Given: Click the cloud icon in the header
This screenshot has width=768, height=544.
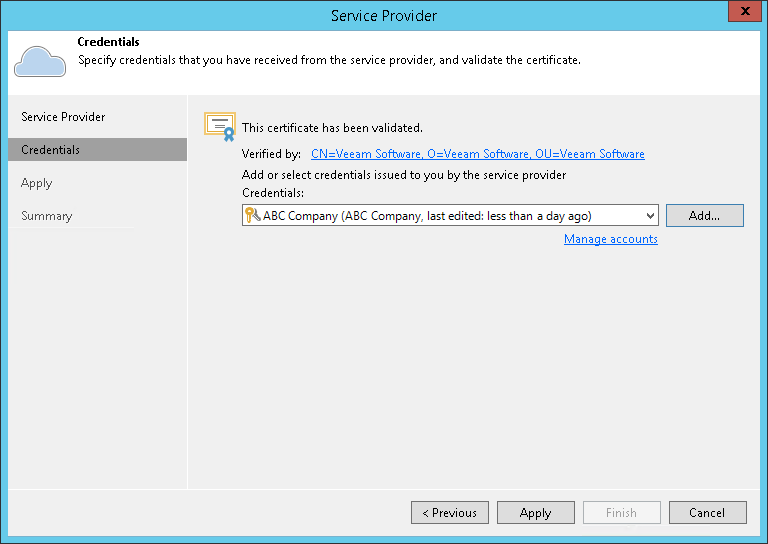Looking at the screenshot, I should click(40, 61).
